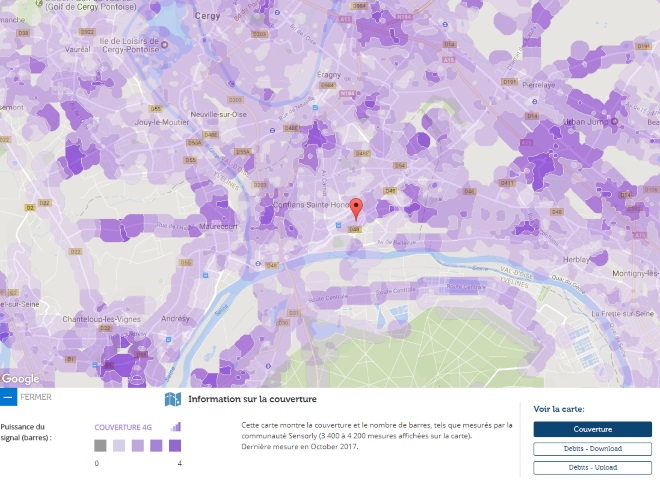Click the darkest purple four-bar swatch

175,446
